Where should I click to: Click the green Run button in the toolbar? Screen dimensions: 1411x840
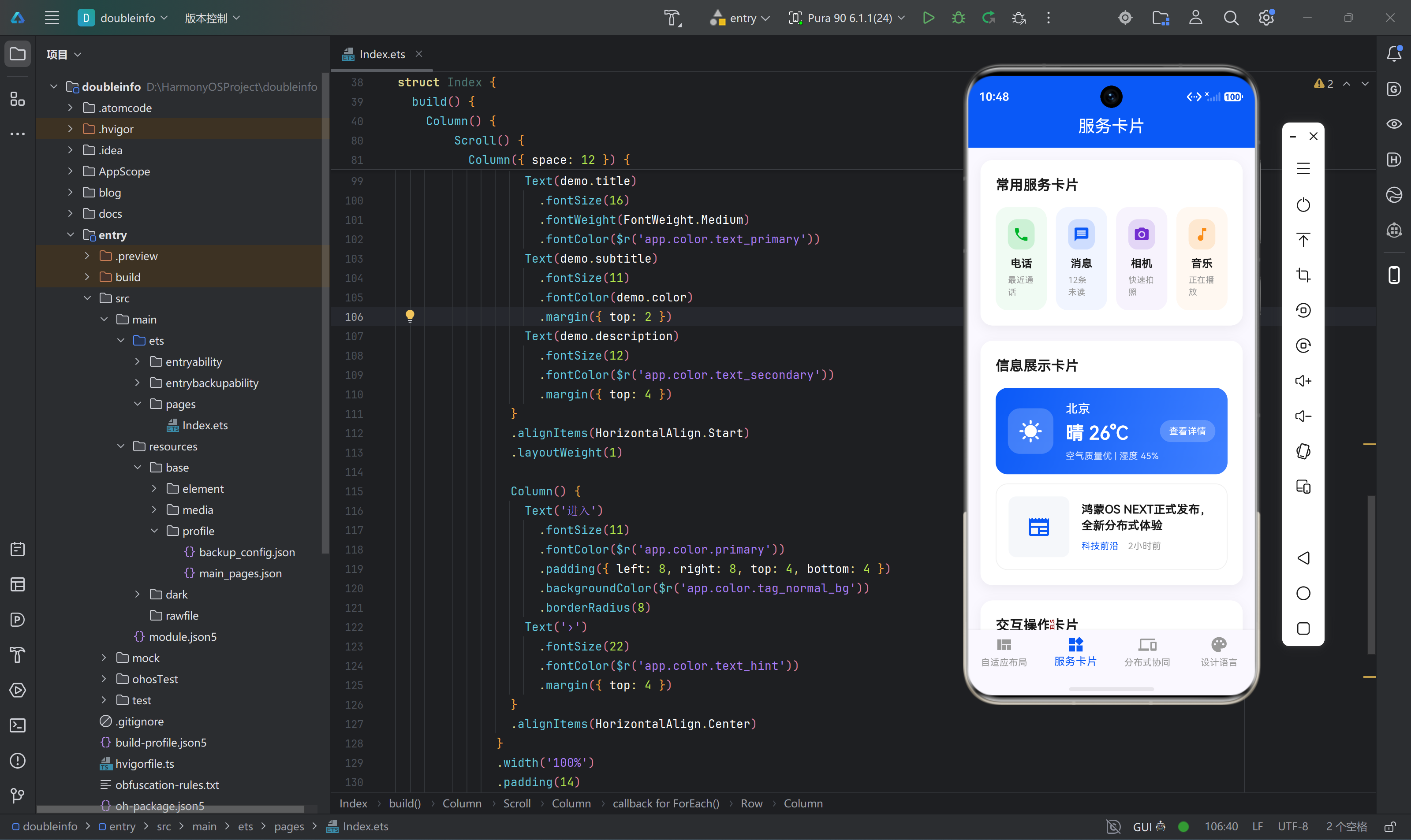pyautogui.click(x=928, y=18)
